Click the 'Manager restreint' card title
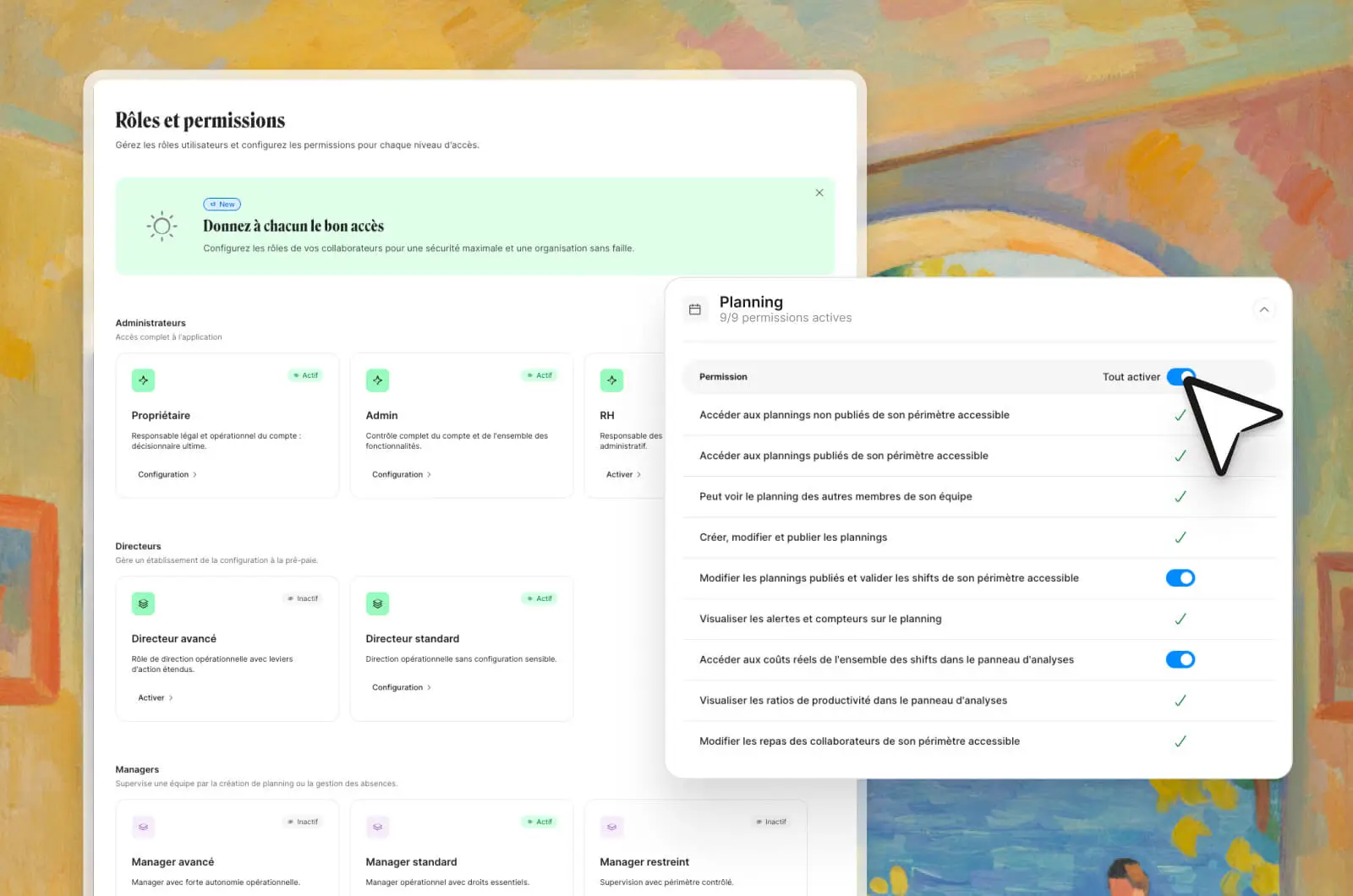 click(x=644, y=862)
